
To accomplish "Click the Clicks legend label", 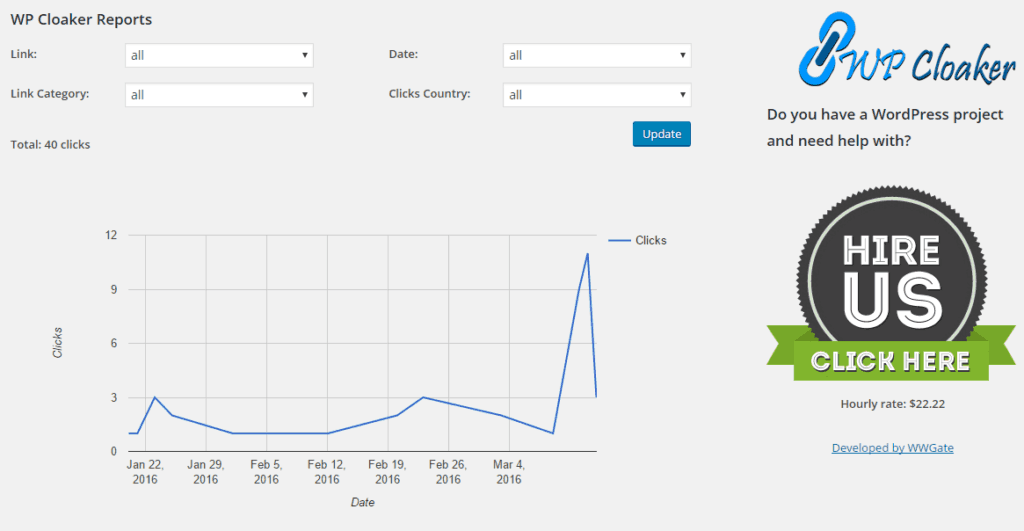I will 650,240.
